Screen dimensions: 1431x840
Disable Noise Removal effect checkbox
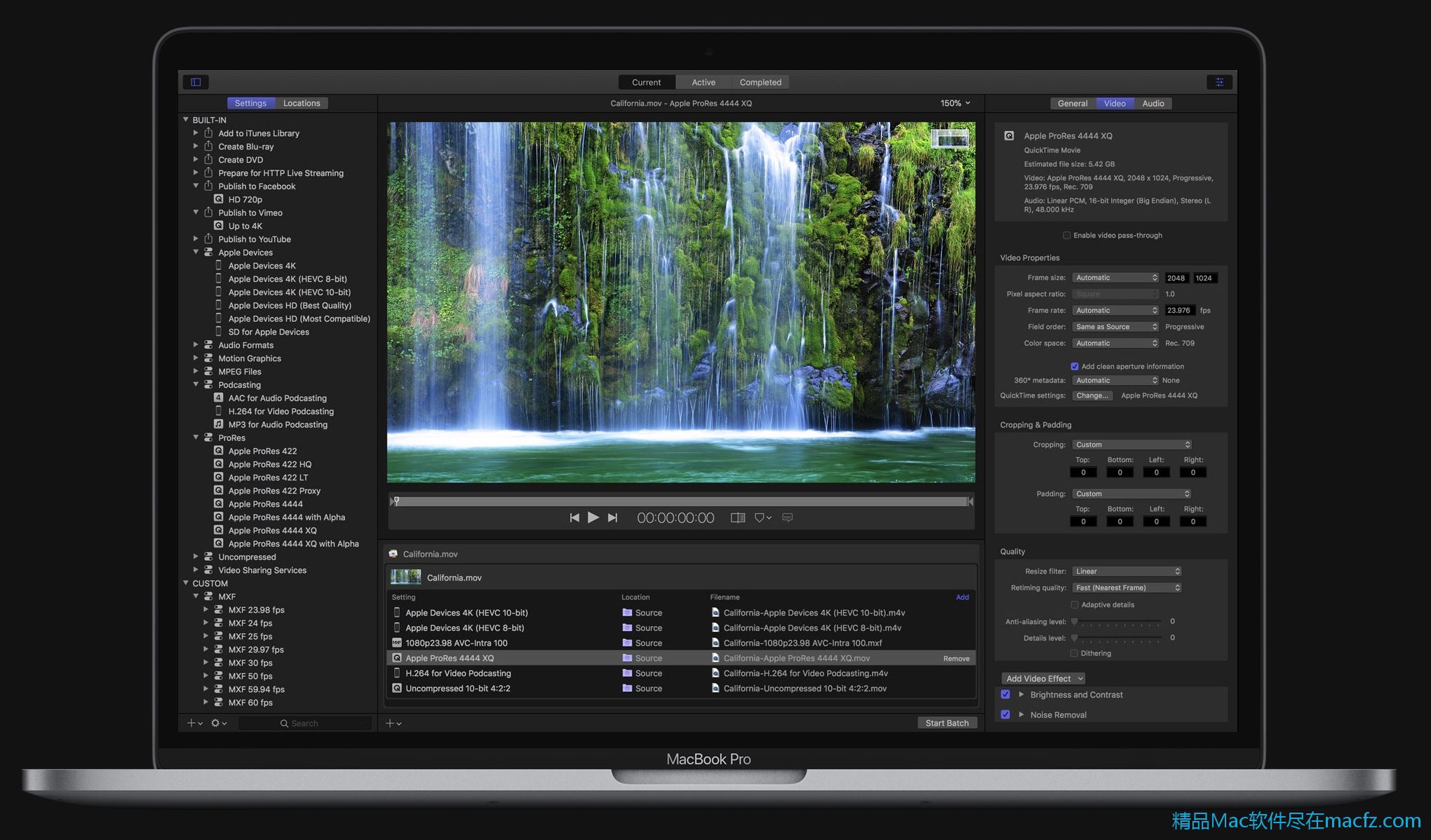click(x=1005, y=714)
